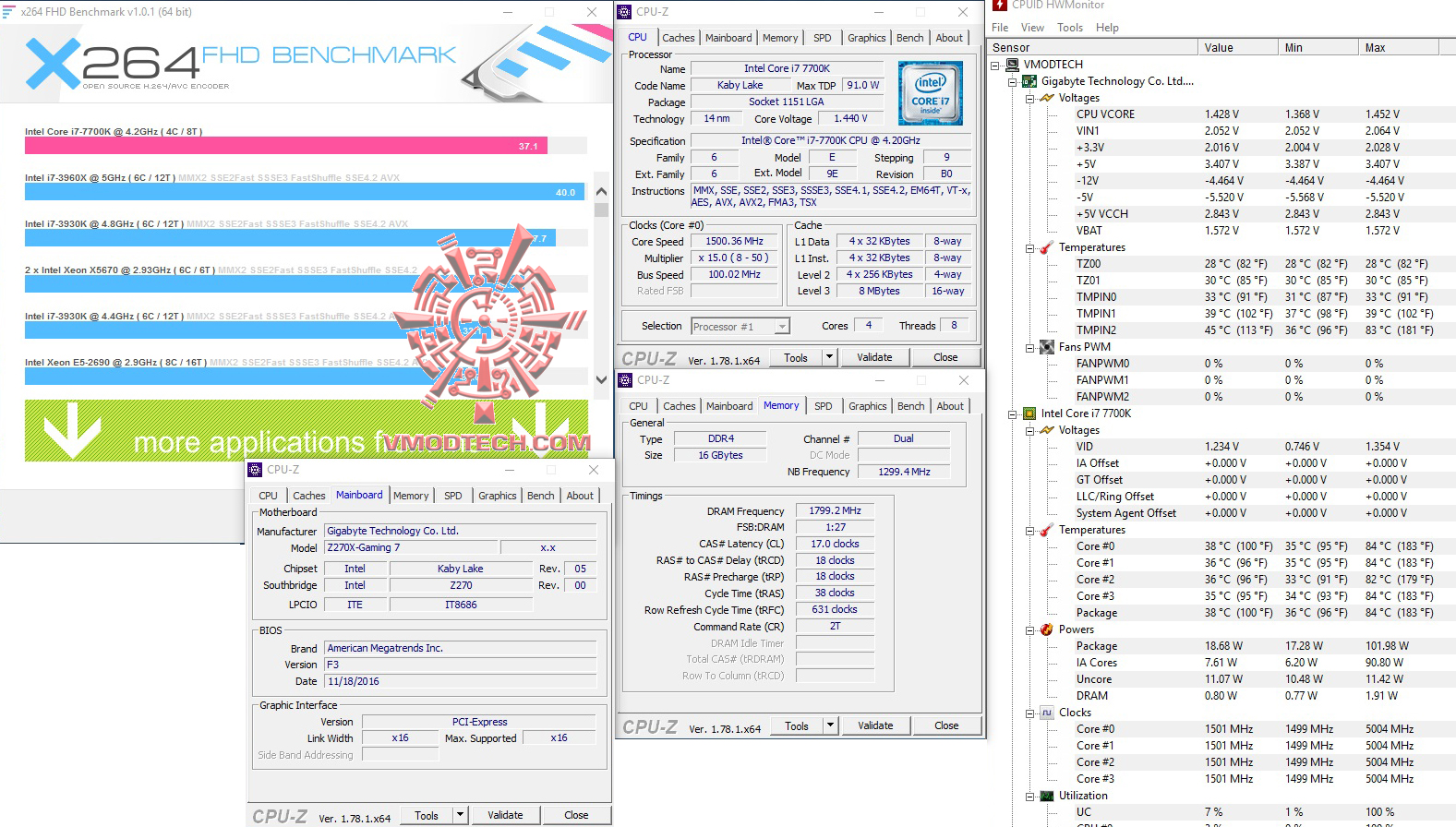
Task: Click the CPU-Z title icon of Memory window
Action: pos(626,380)
